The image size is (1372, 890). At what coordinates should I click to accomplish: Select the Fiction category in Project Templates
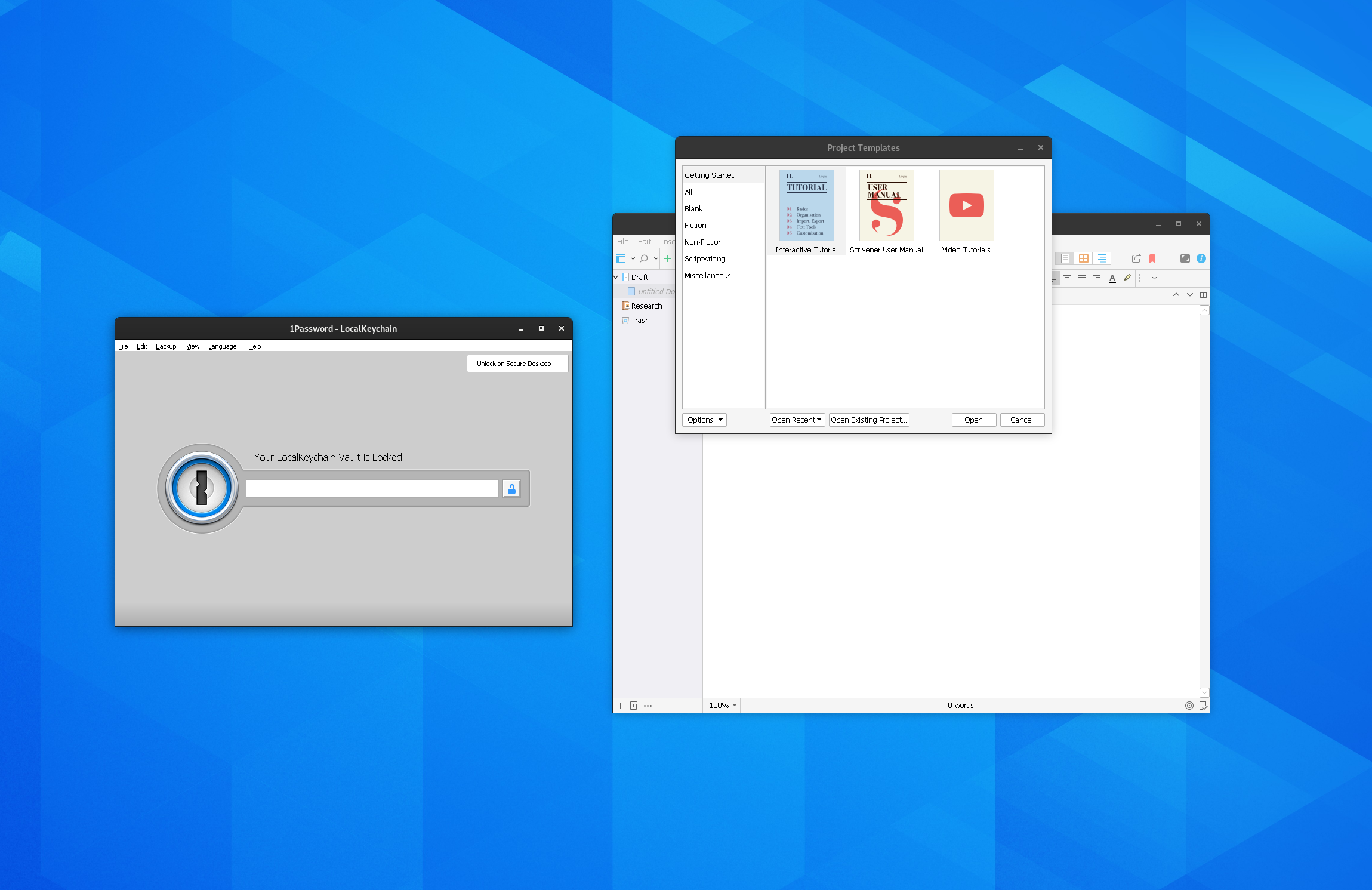(x=695, y=225)
